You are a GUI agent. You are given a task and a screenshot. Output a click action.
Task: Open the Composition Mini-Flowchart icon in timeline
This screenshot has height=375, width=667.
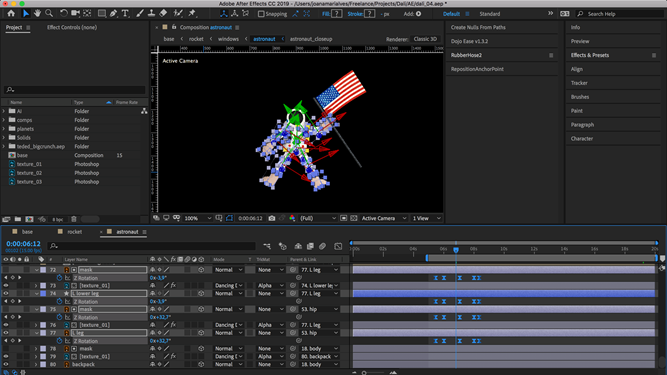point(267,246)
